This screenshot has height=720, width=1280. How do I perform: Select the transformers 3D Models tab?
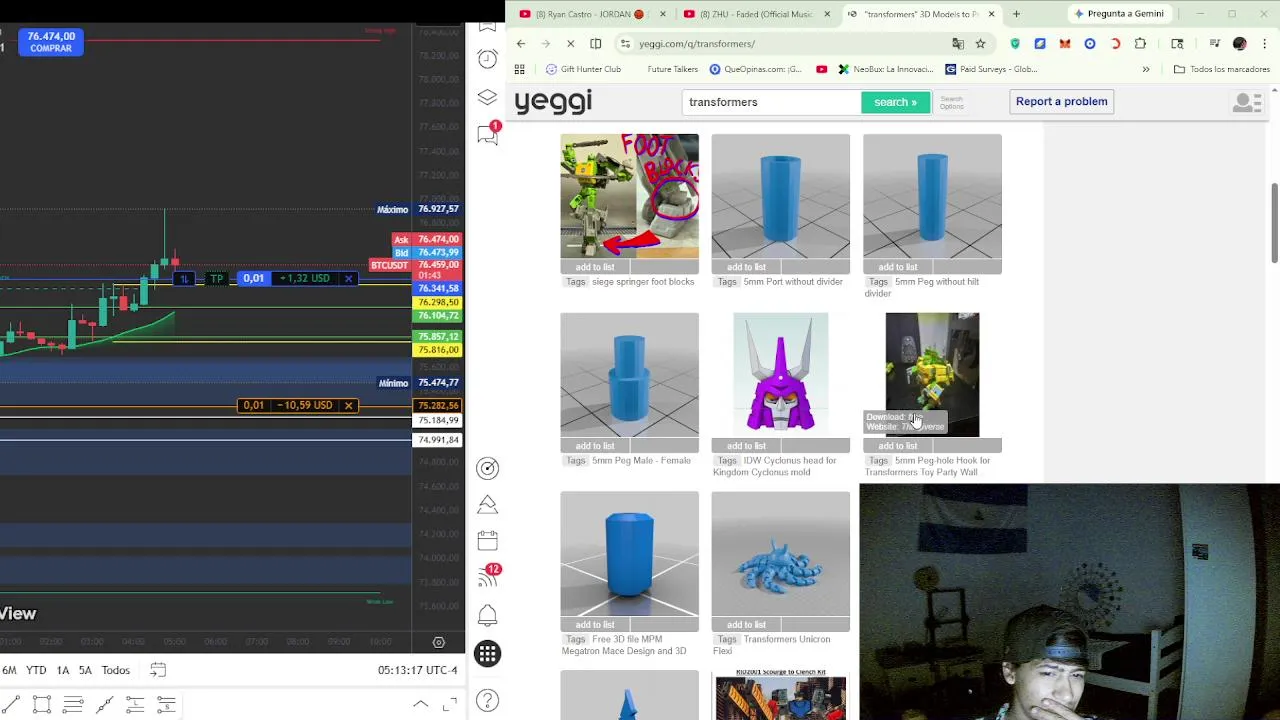(x=920, y=14)
